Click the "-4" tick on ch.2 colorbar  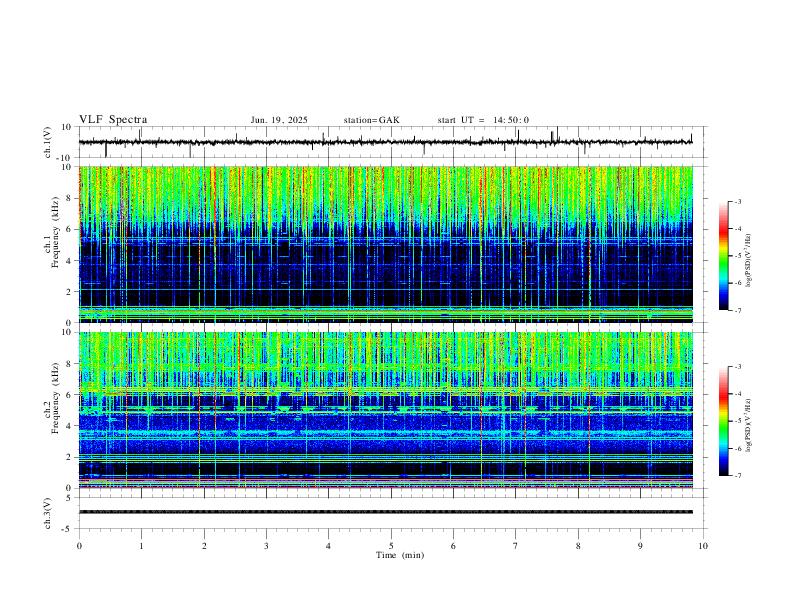738,394
